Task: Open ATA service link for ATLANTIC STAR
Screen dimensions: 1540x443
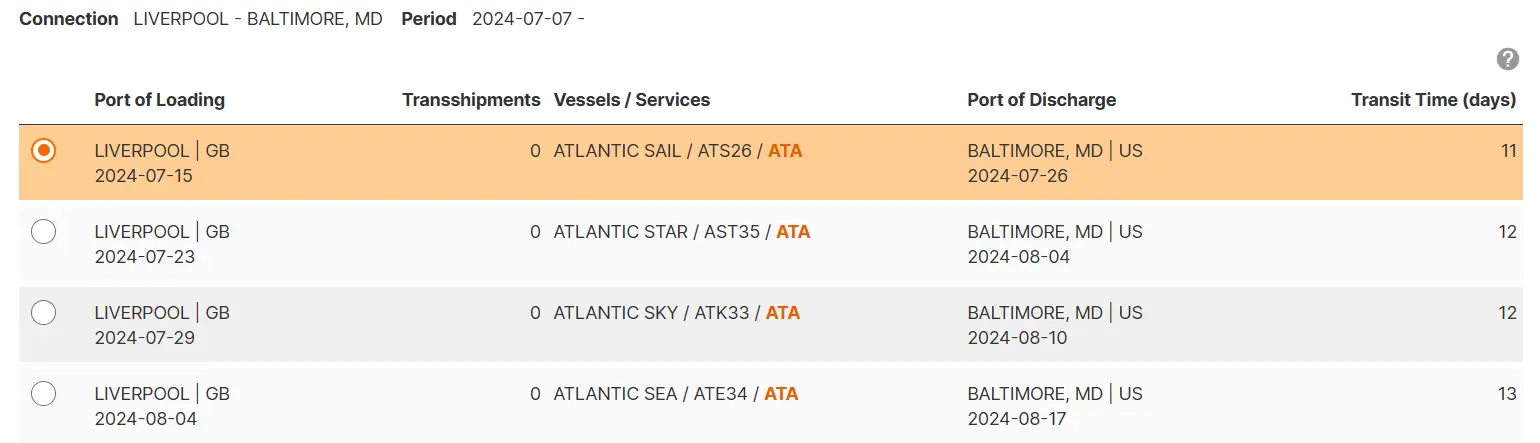Action: click(793, 232)
